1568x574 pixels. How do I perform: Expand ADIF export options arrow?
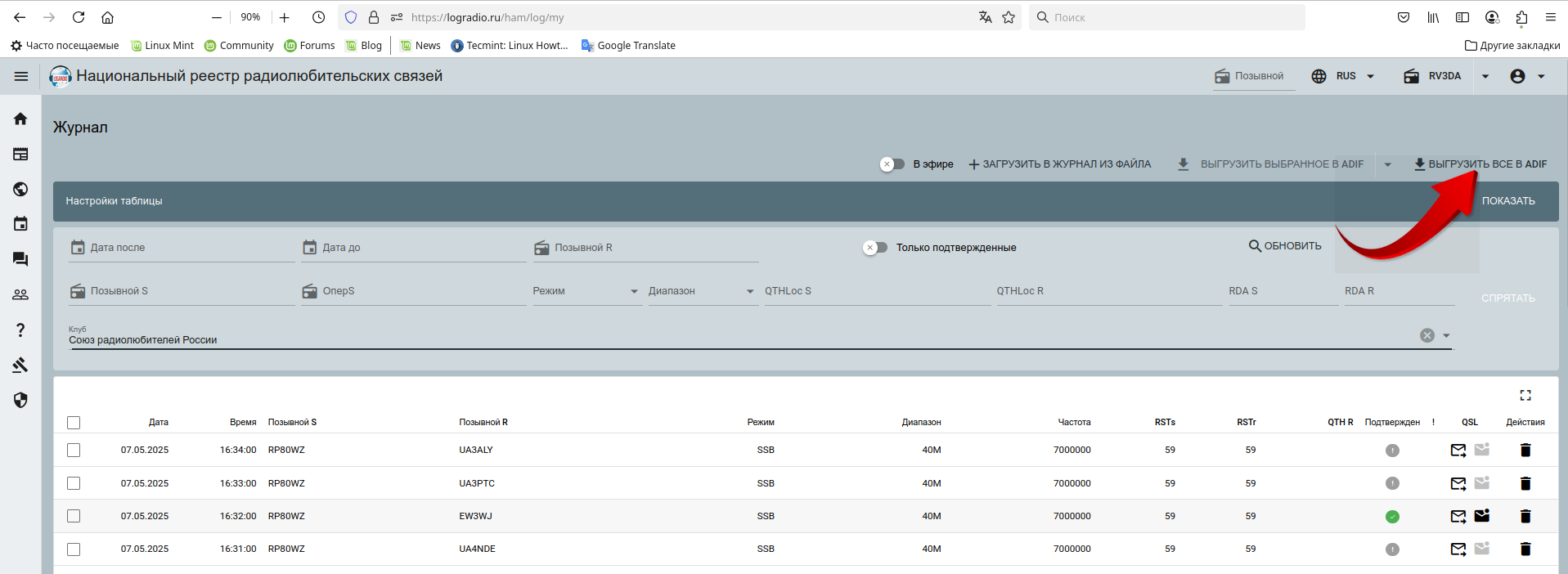tap(1387, 164)
